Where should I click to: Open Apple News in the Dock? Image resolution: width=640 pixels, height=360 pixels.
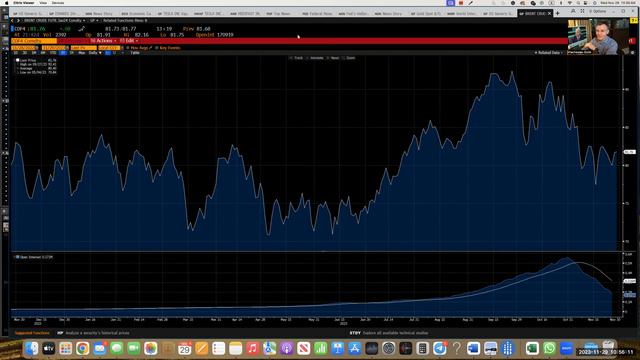point(303,349)
